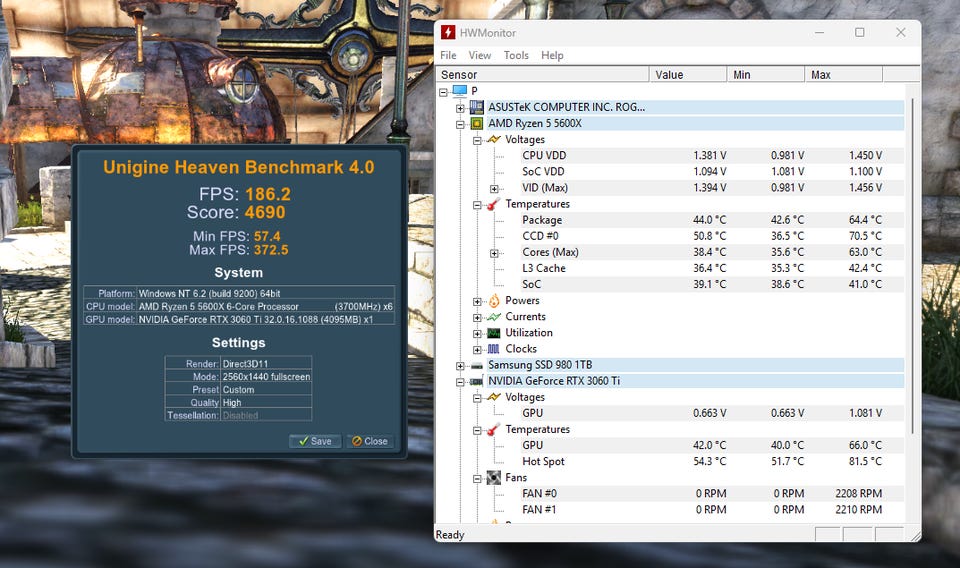This screenshot has height=568, width=960.
Task: Click the Fans icon under the GPU
Action: (493, 477)
